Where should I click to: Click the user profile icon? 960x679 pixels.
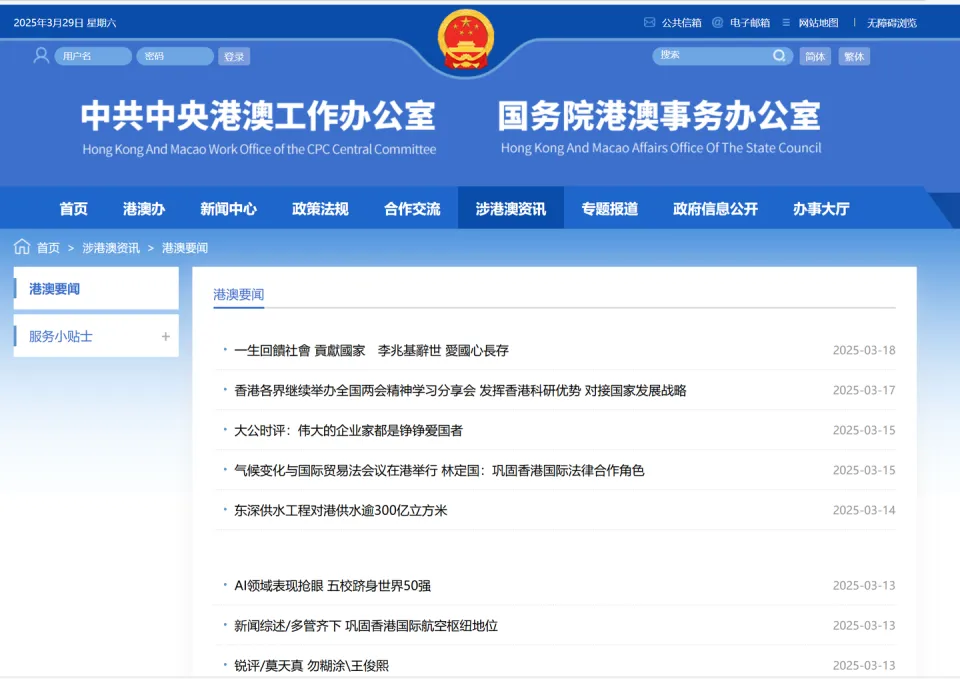(41, 56)
